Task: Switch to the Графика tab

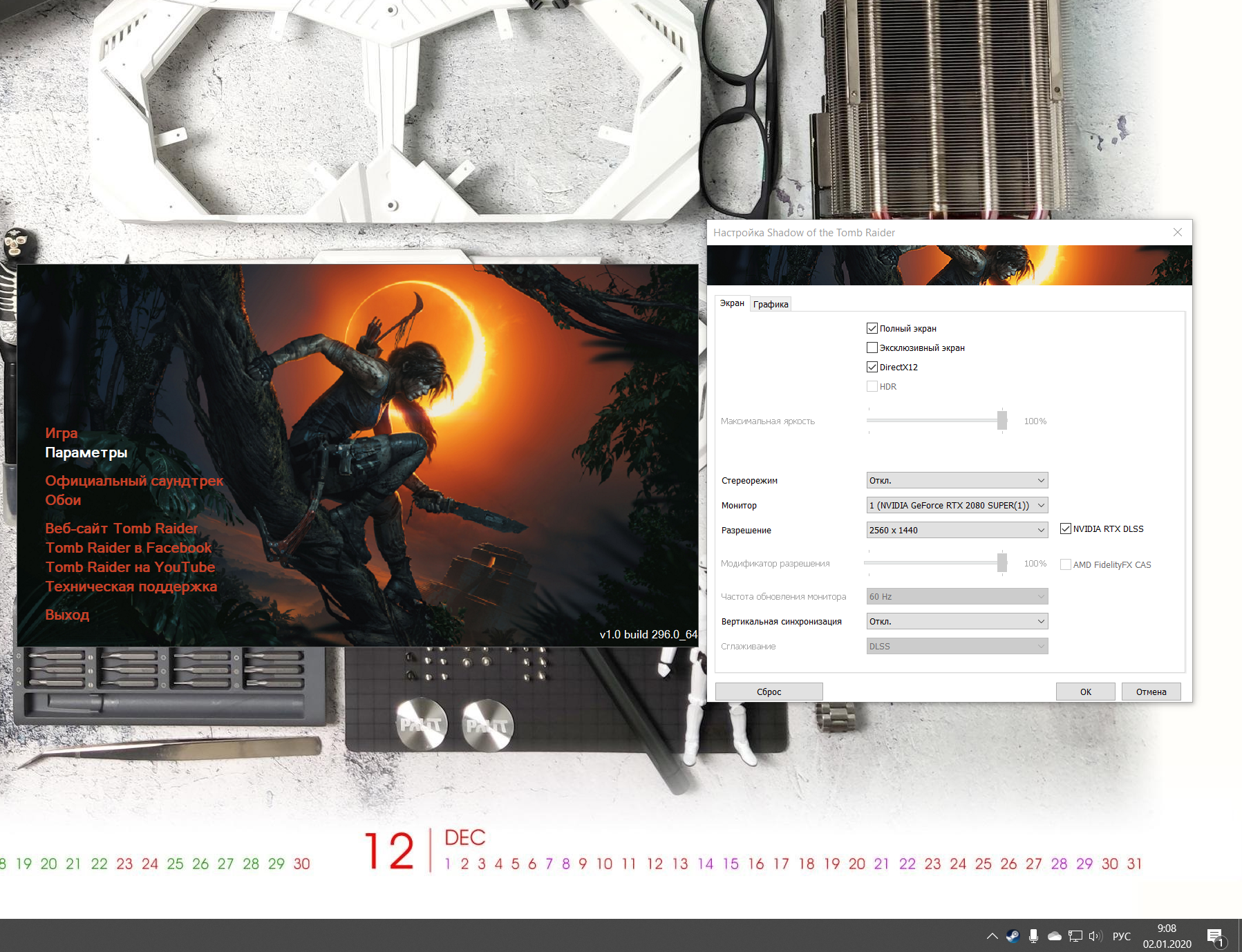Action: tap(771, 304)
